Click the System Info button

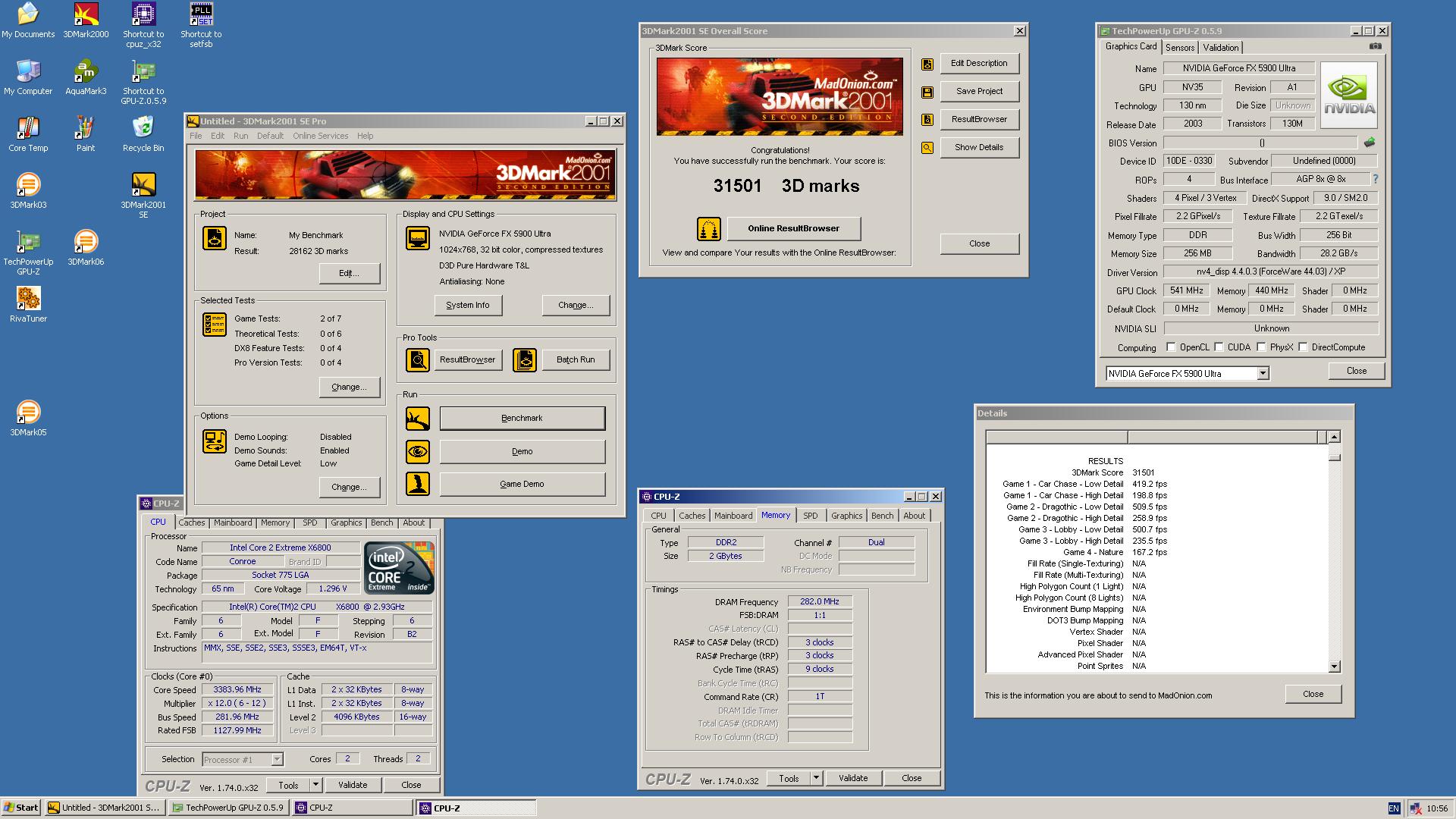468,305
